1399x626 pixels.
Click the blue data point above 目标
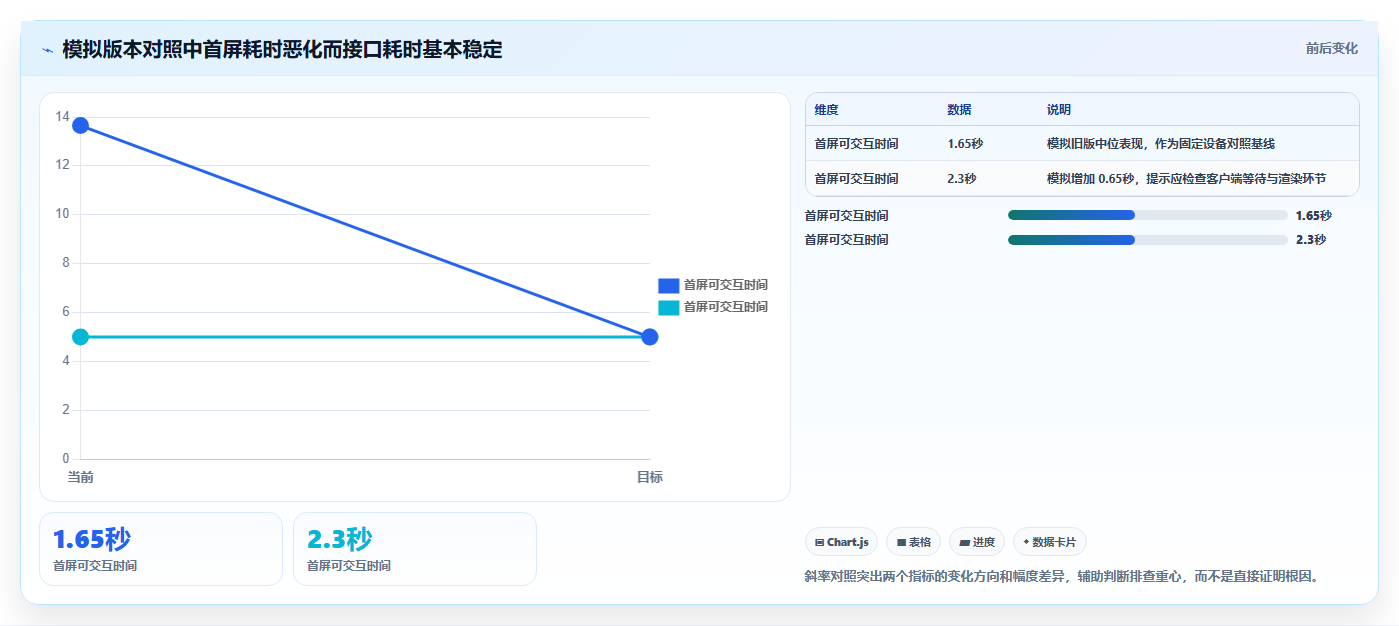pos(650,337)
